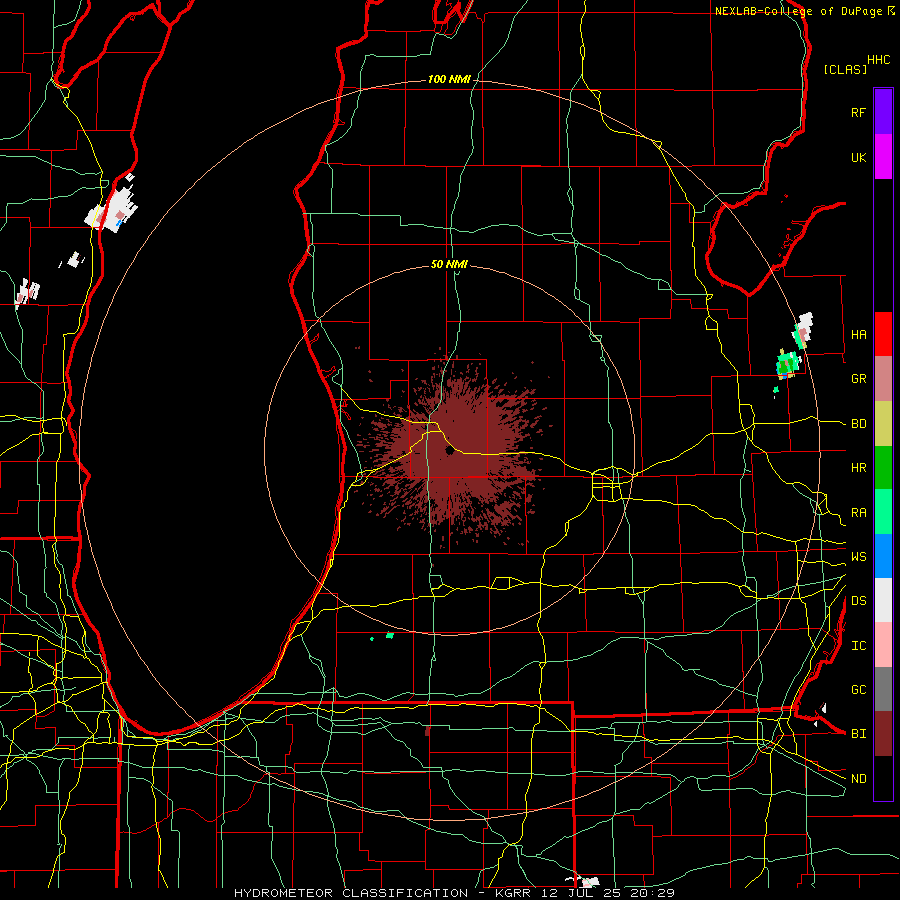
Task: Click the "100 NMI" range ring label
Action: pos(449,79)
